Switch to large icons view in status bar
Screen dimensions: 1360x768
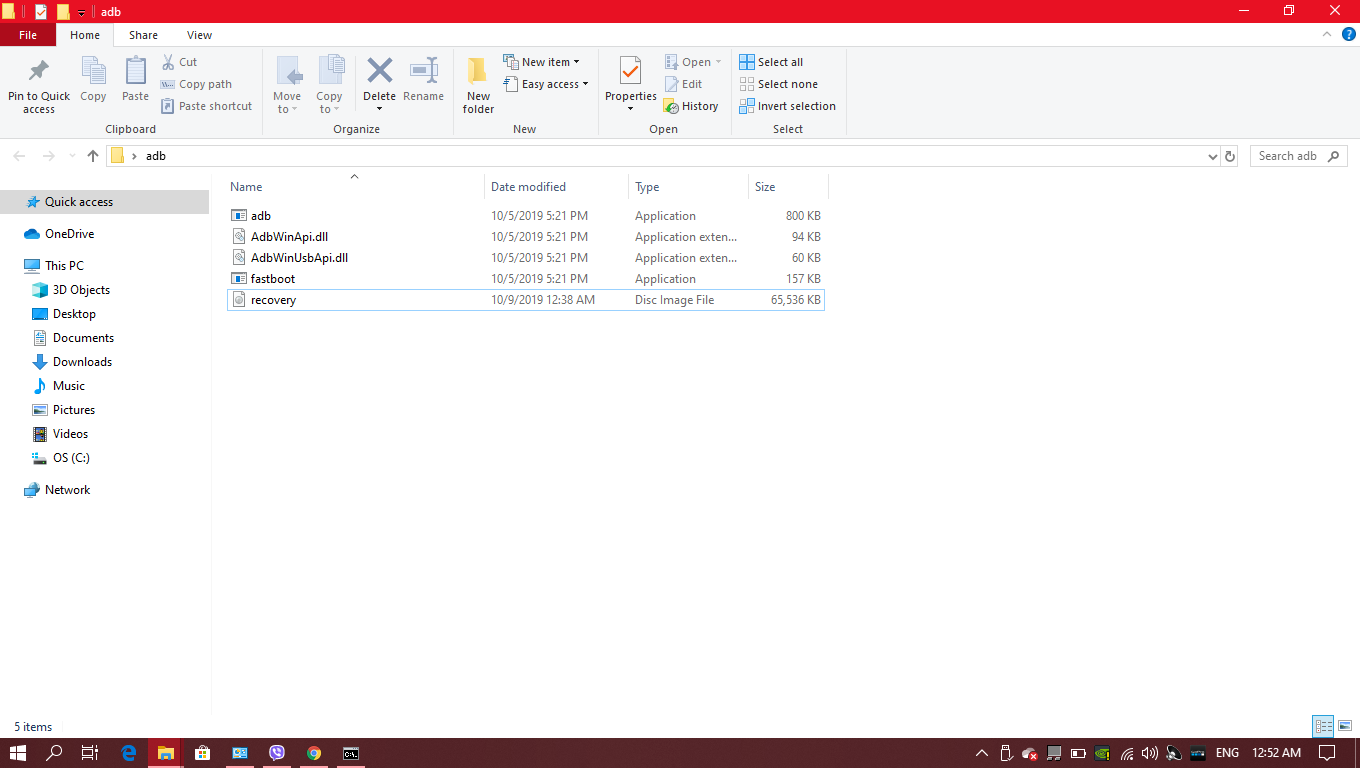(1345, 727)
